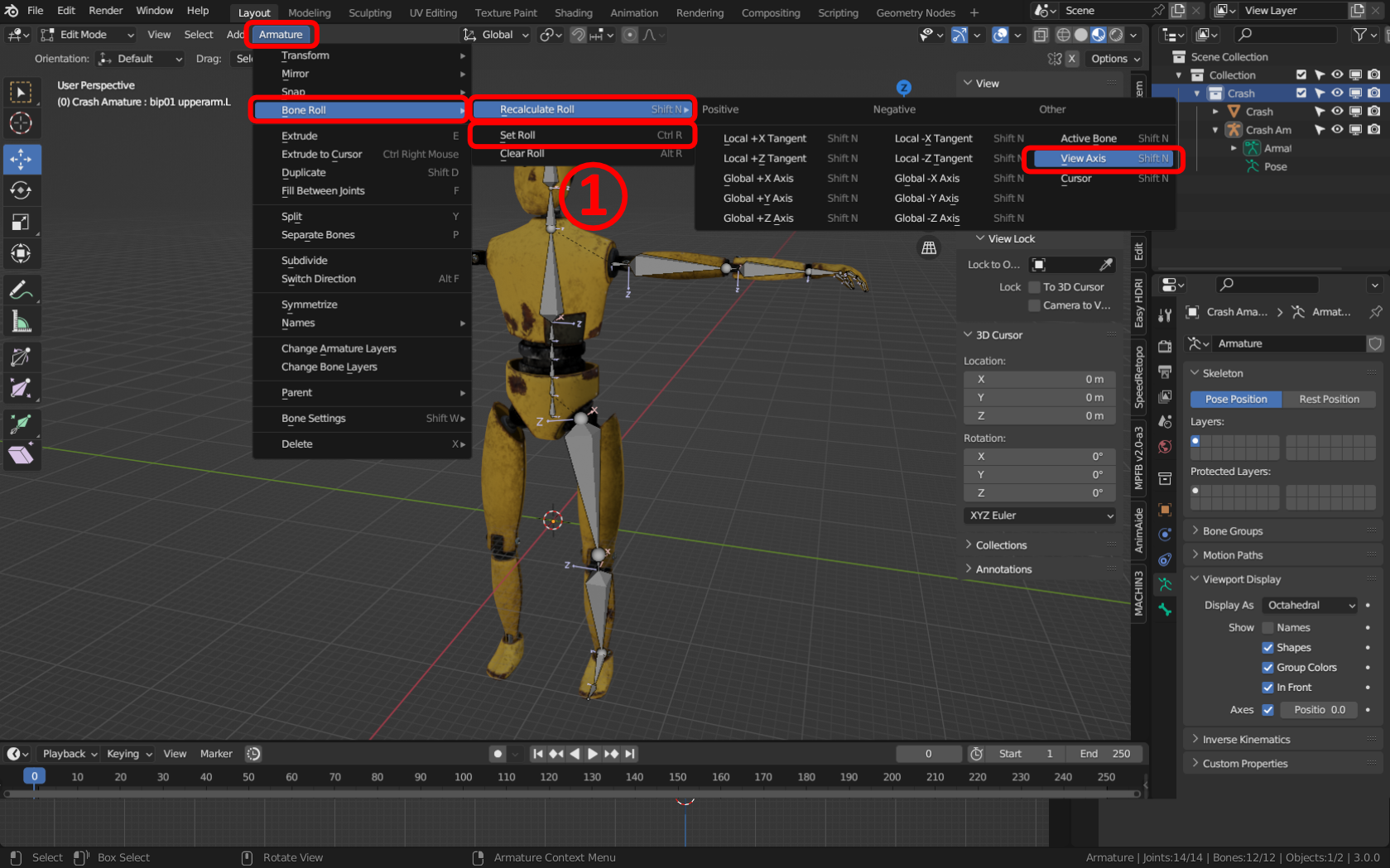1390x868 pixels.
Task: Select the Scale tool
Action: 21,222
